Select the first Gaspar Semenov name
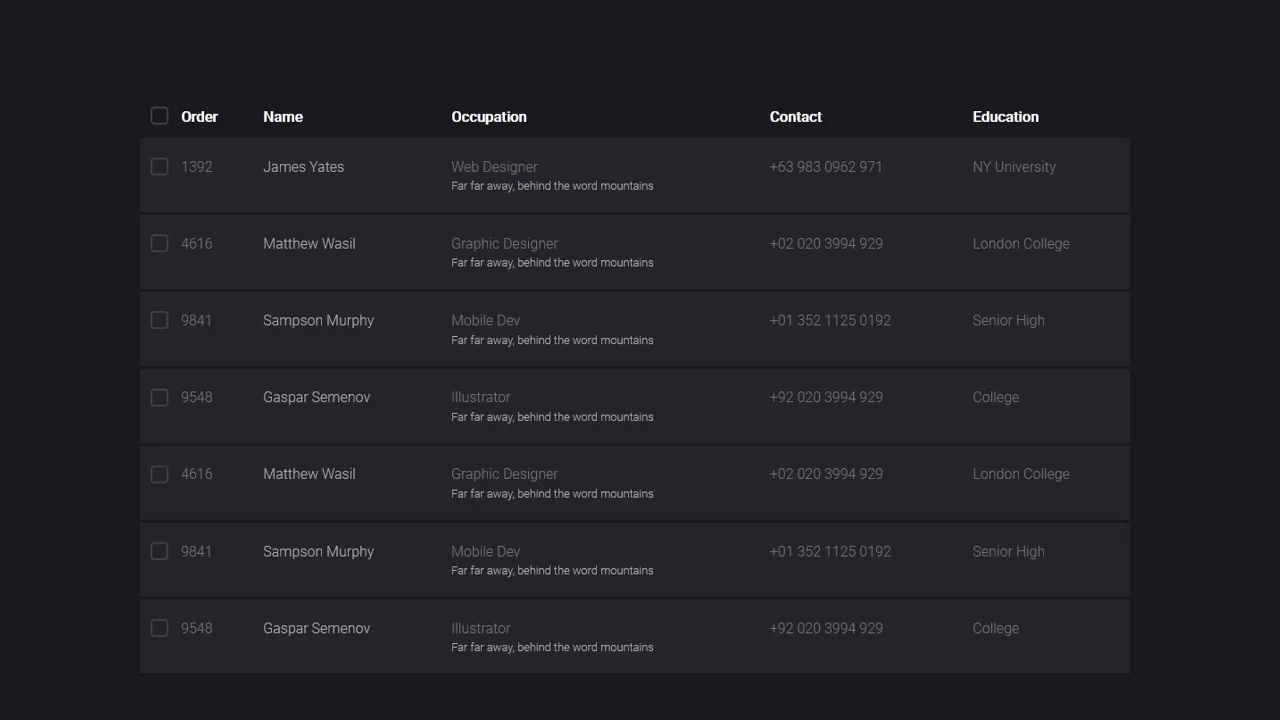Viewport: 1280px width, 720px height. point(317,397)
